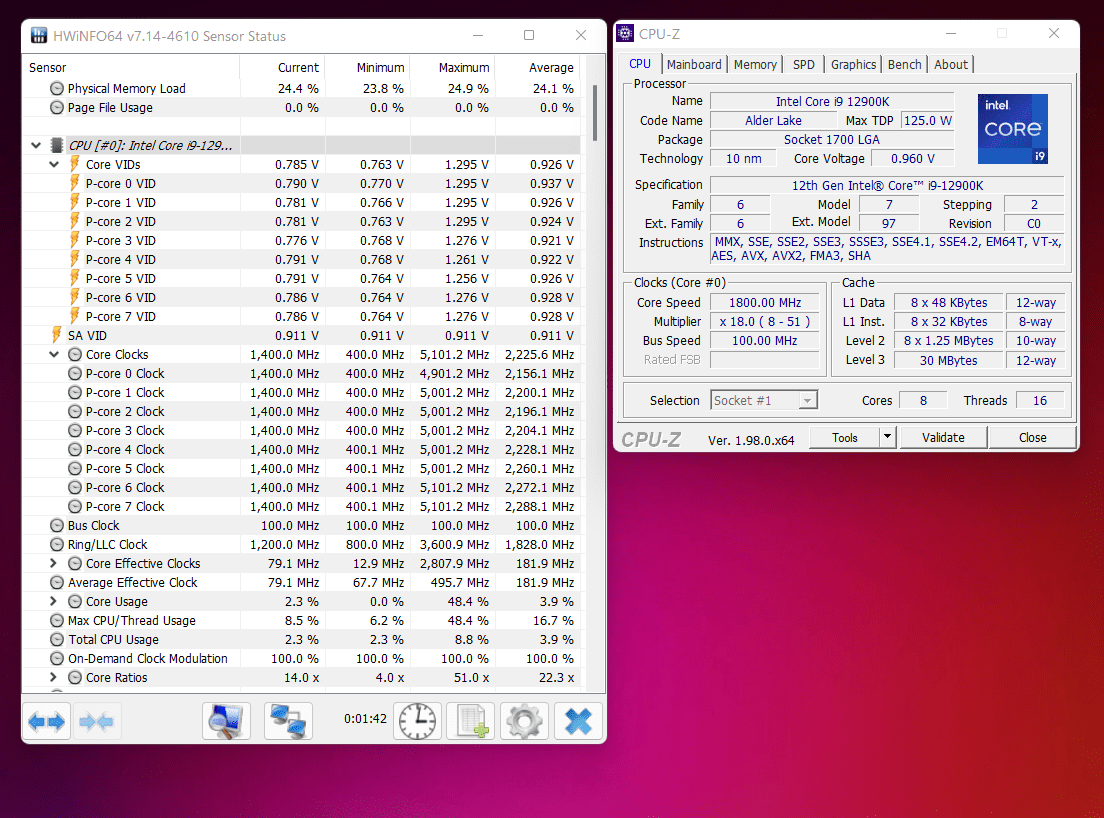Switch to the CPU tab in CPU-Z
The height and width of the screenshot is (818, 1104).
tap(640, 64)
